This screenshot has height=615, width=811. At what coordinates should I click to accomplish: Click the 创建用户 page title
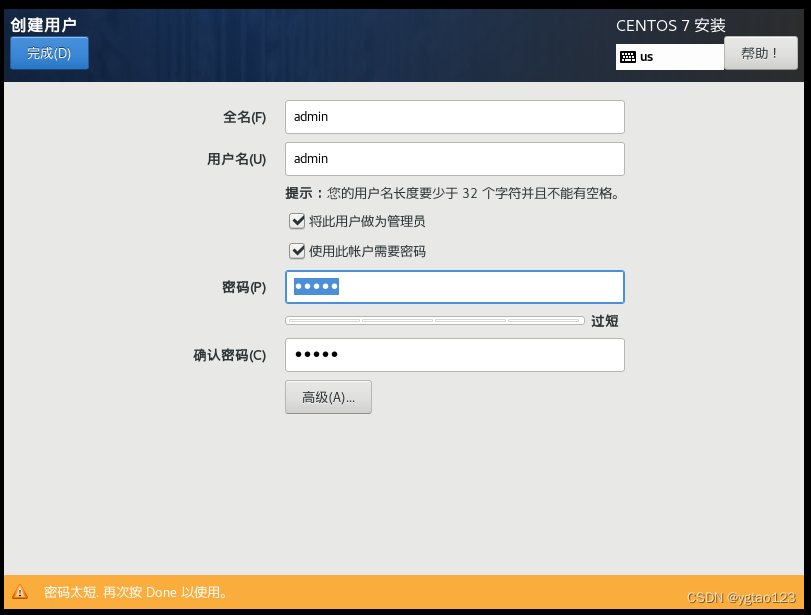43,25
